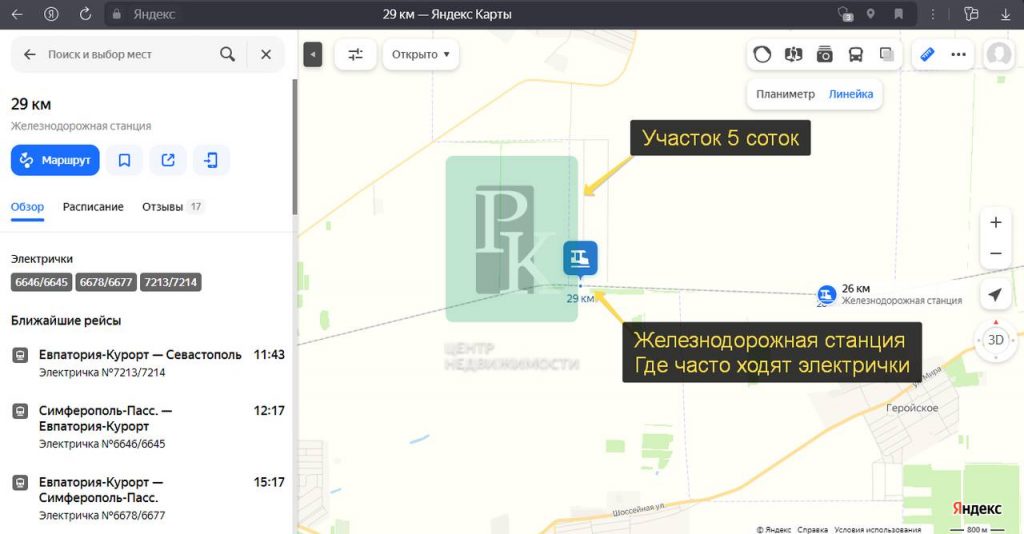Open the Евпатория-Курорт — Симферополь-Пасс. 15:17 trip
Image resolution: width=1024 pixels, height=534 pixels.
tap(148, 498)
